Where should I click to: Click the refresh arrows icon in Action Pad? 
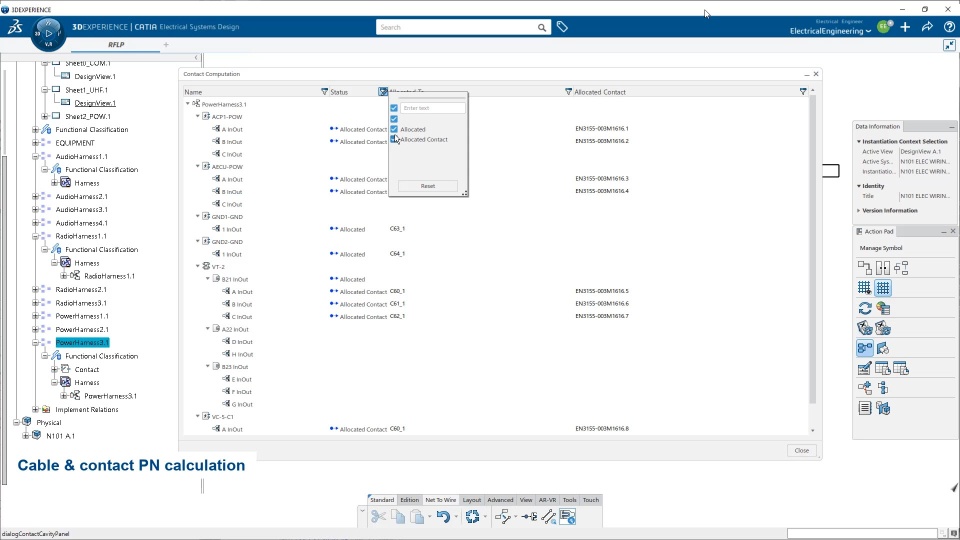[x=864, y=308]
